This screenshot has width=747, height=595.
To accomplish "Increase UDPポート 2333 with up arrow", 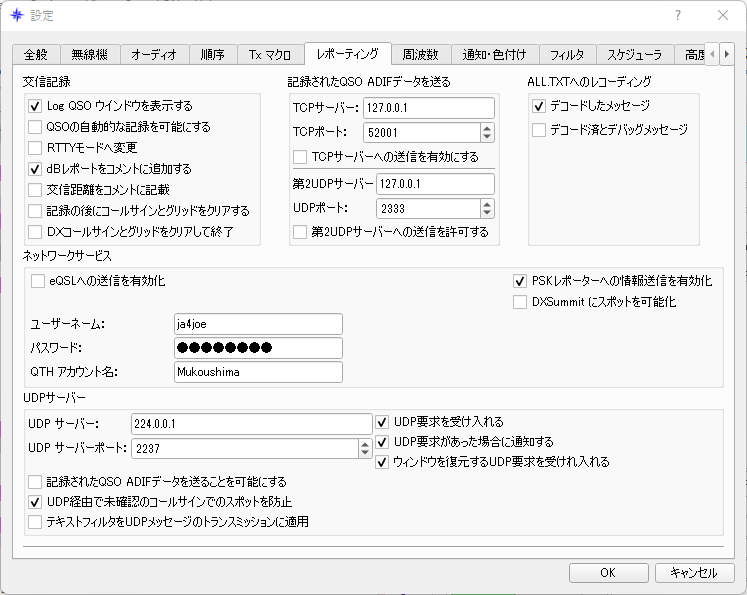I will coord(487,203).
